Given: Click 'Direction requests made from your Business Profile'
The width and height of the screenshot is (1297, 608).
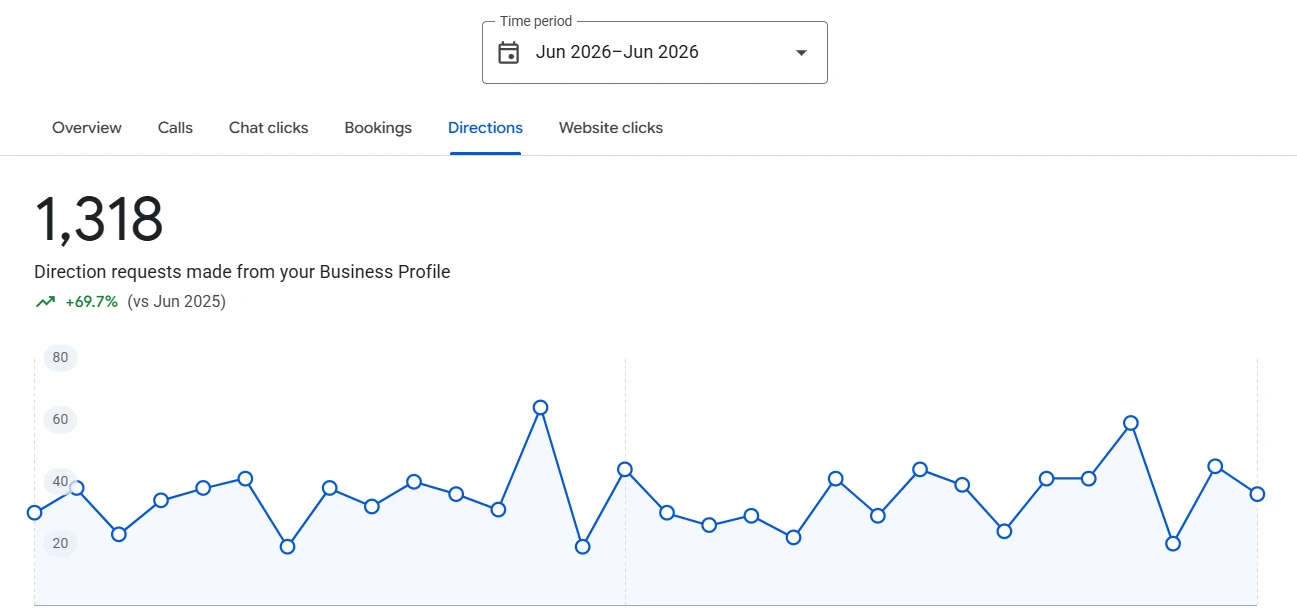Looking at the screenshot, I should click(x=242, y=272).
